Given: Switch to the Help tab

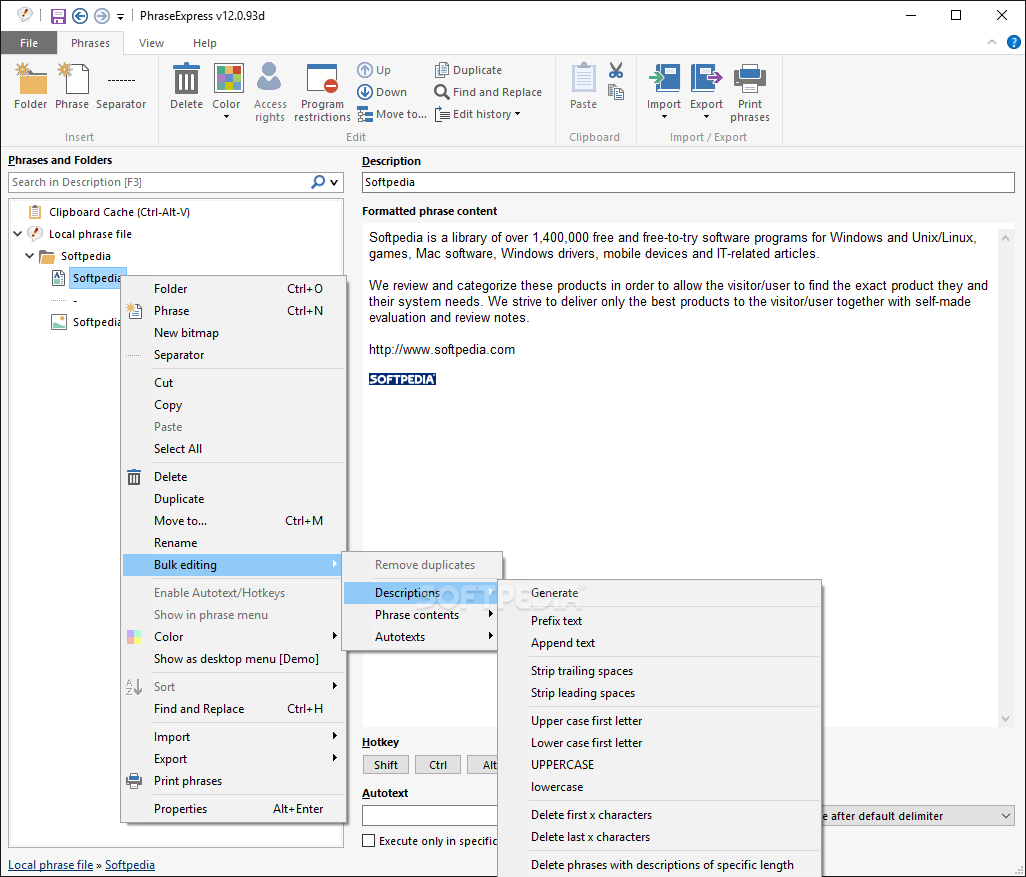Looking at the screenshot, I should point(205,43).
